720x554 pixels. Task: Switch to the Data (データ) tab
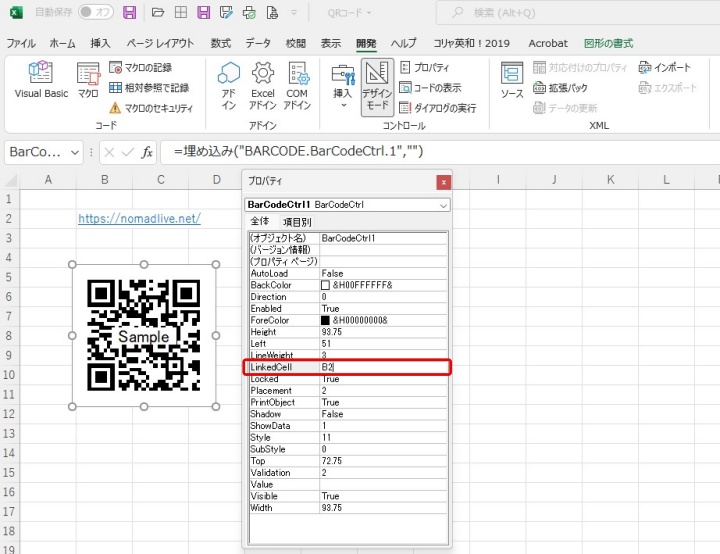coord(258,43)
